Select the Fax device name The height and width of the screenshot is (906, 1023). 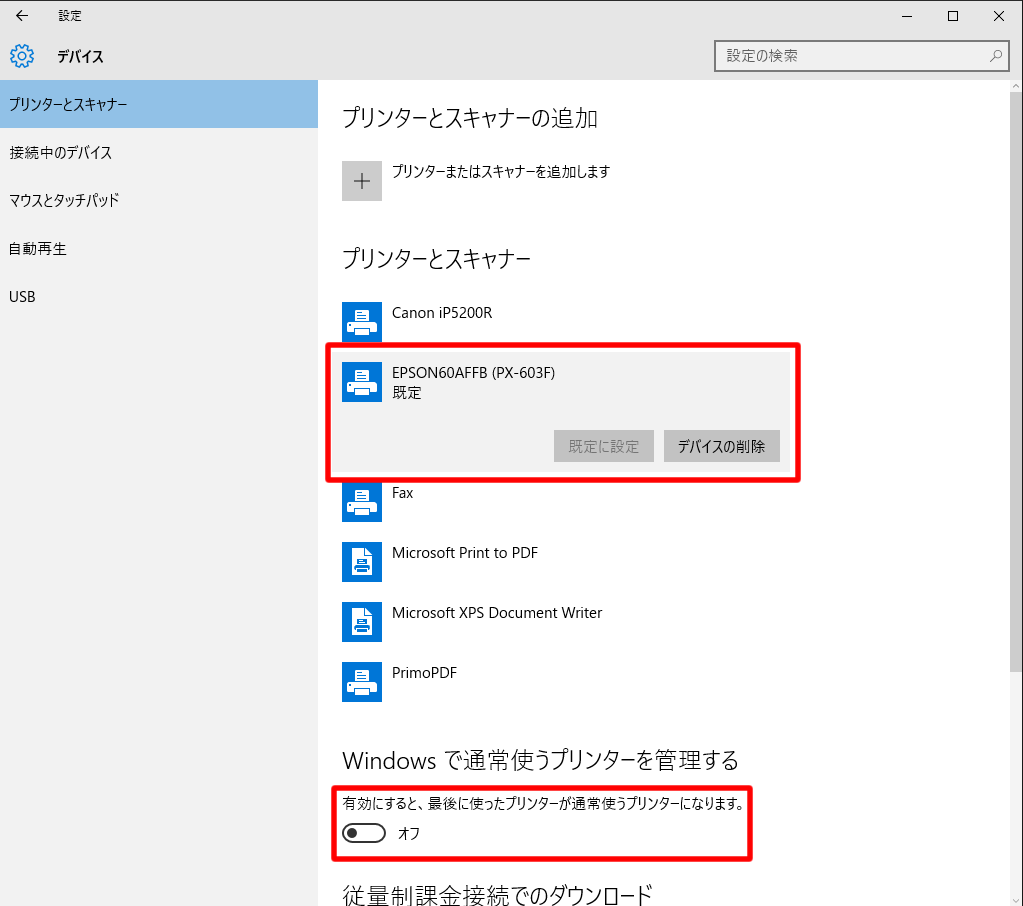[x=402, y=493]
